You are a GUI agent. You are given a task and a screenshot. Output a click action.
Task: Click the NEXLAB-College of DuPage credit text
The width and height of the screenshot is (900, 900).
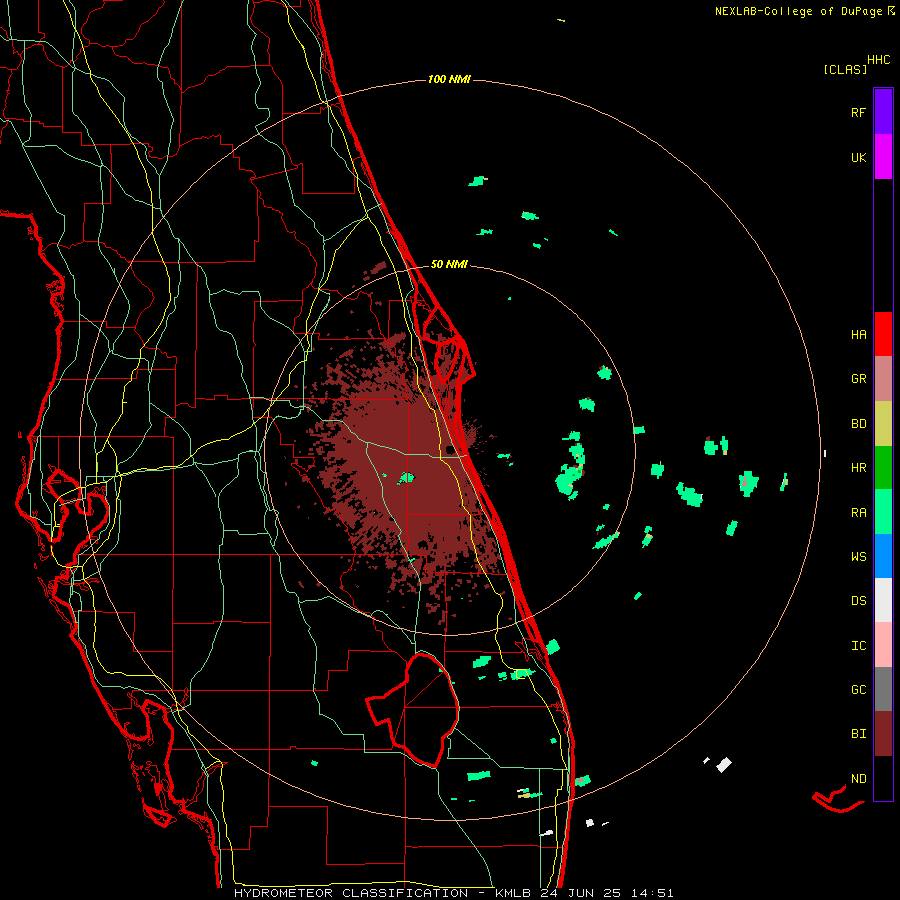pyautogui.click(x=800, y=11)
